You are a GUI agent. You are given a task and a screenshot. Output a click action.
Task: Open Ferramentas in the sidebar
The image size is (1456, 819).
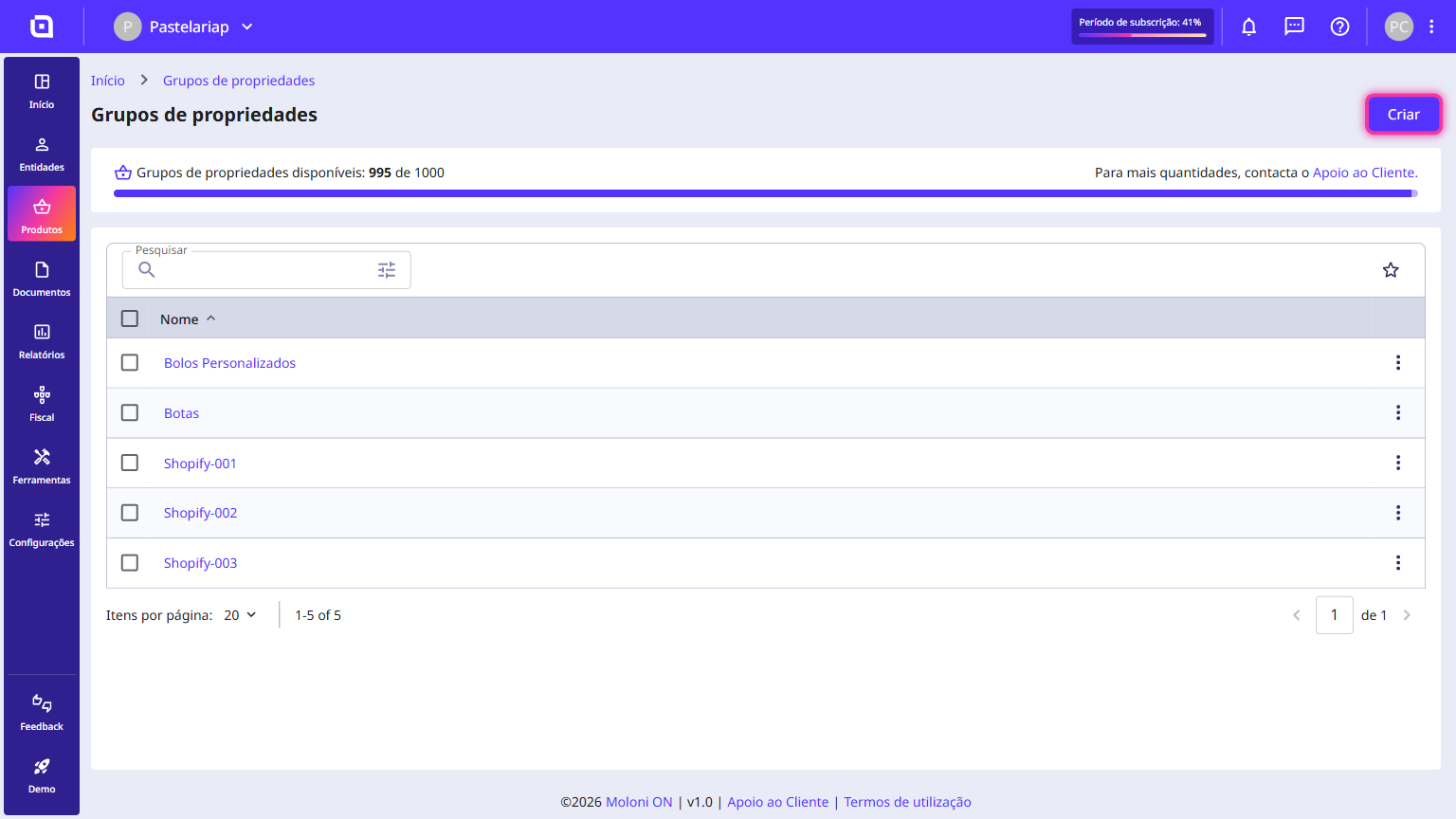[42, 467]
